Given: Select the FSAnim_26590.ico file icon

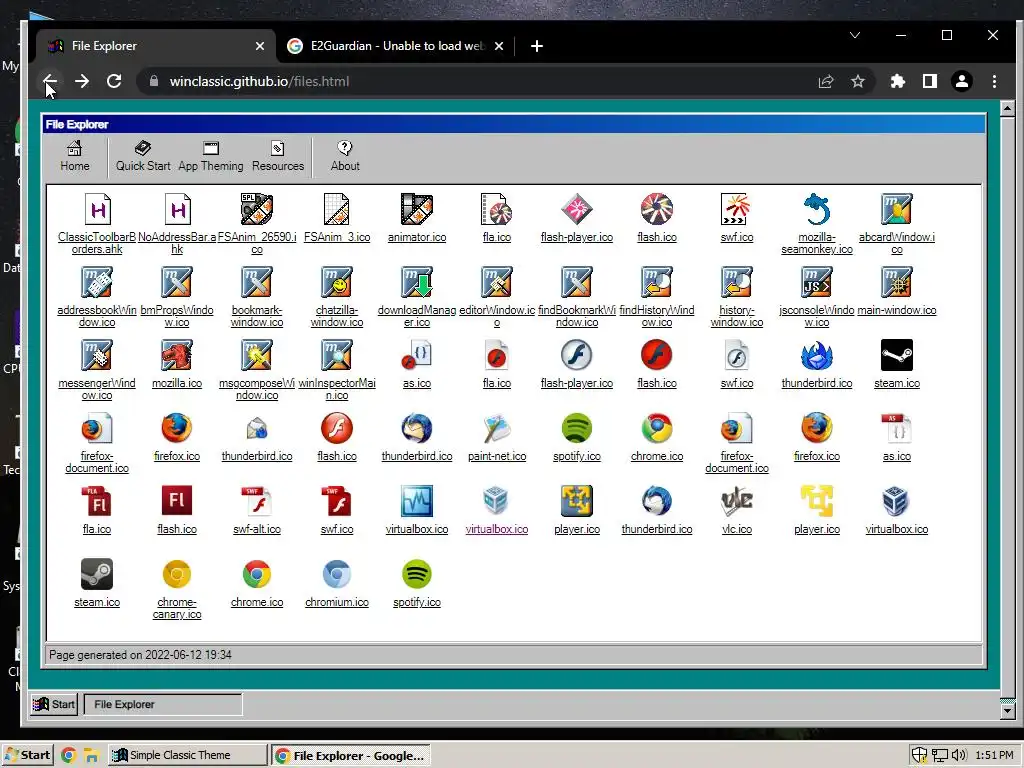Looking at the screenshot, I should [x=257, y=210].
